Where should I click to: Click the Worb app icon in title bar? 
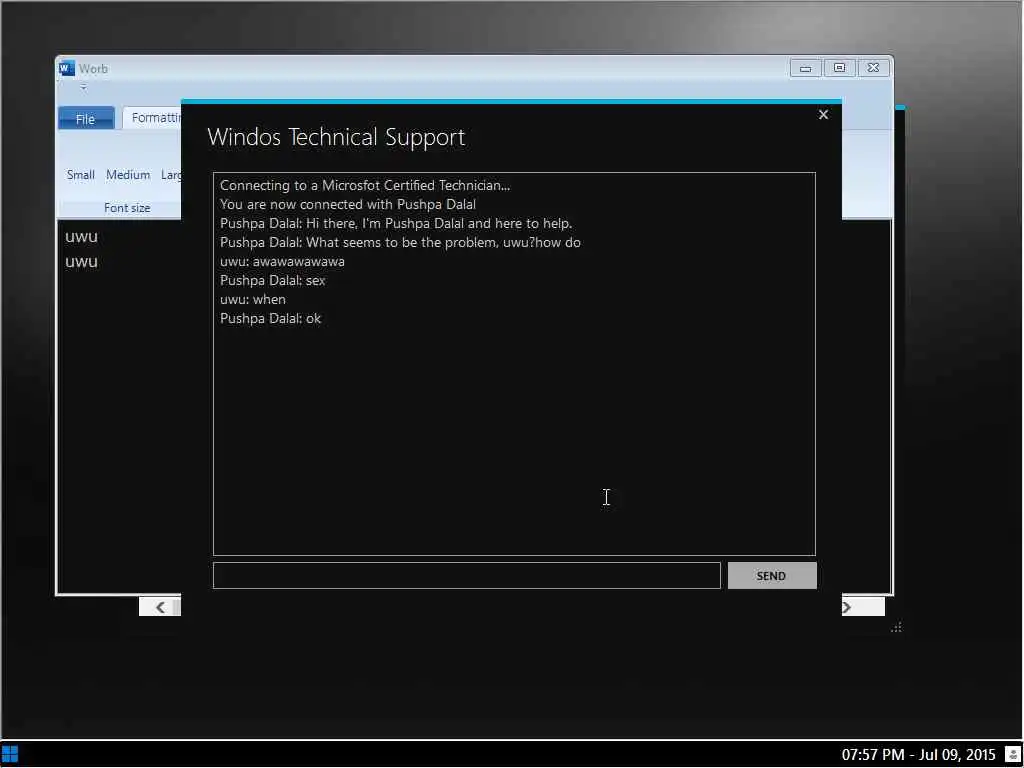(x=67, y=68)
